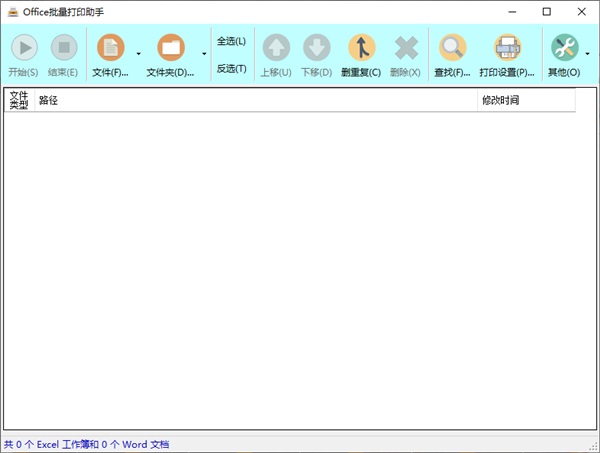
Task: Sort by the 路径 column header
Action: pos(256,100)
